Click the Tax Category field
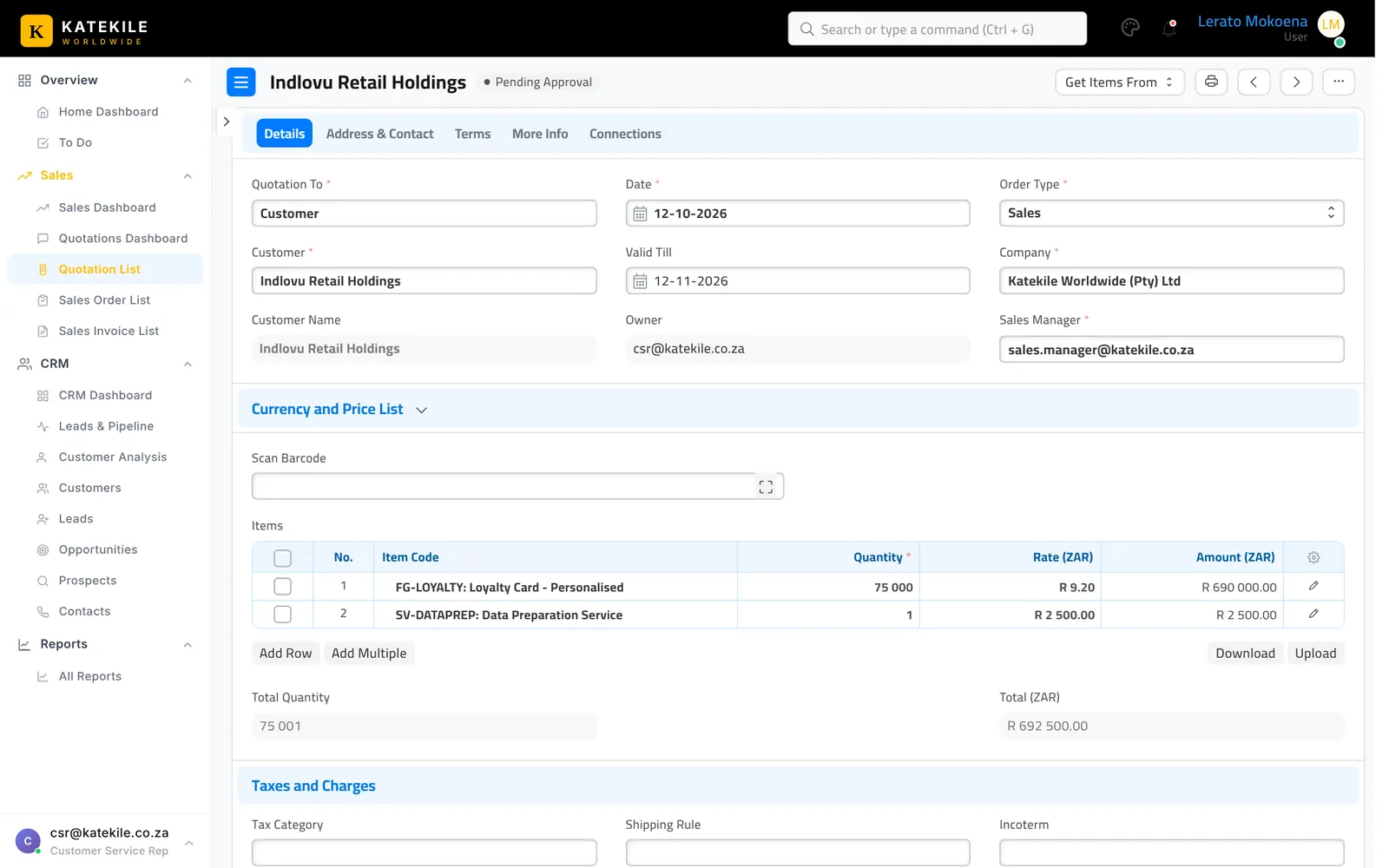This screenshot has height=868, width=1389. pyautogui.click(x=424, y=852)
